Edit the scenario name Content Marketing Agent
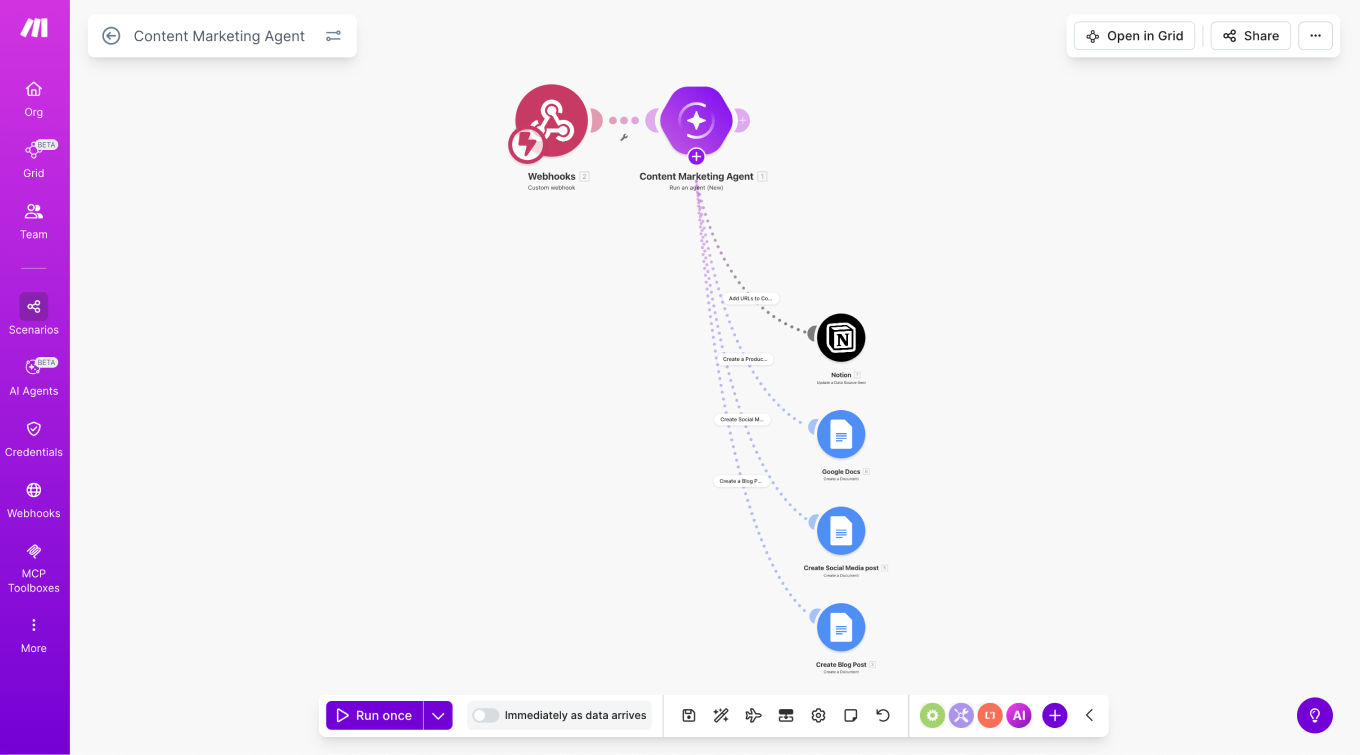The width and height of the screenshot is (1360, 755). (x=219, y=36)
